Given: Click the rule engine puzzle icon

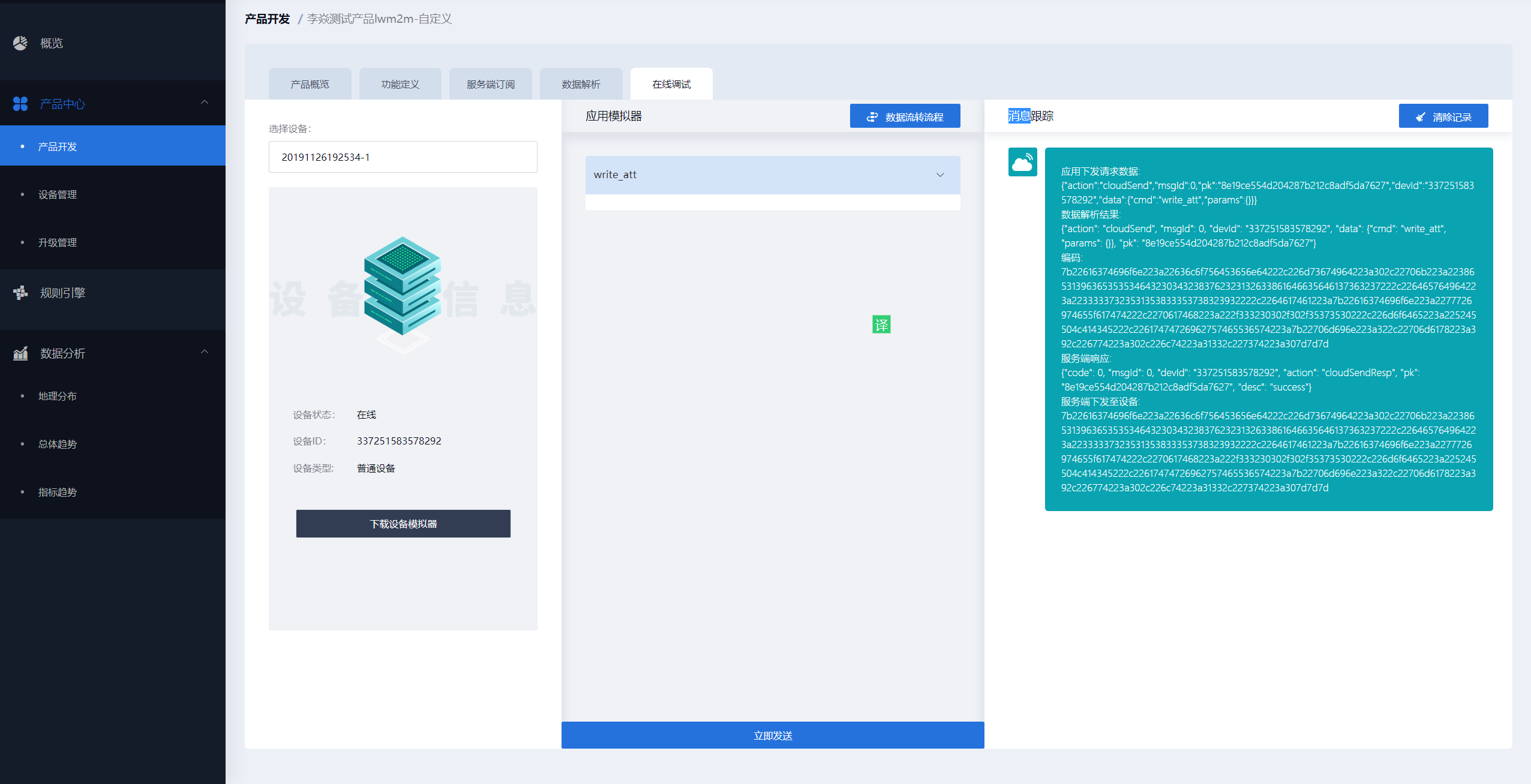Looking at the screenshot, I should pyautogui.click(x=20, y=293).
